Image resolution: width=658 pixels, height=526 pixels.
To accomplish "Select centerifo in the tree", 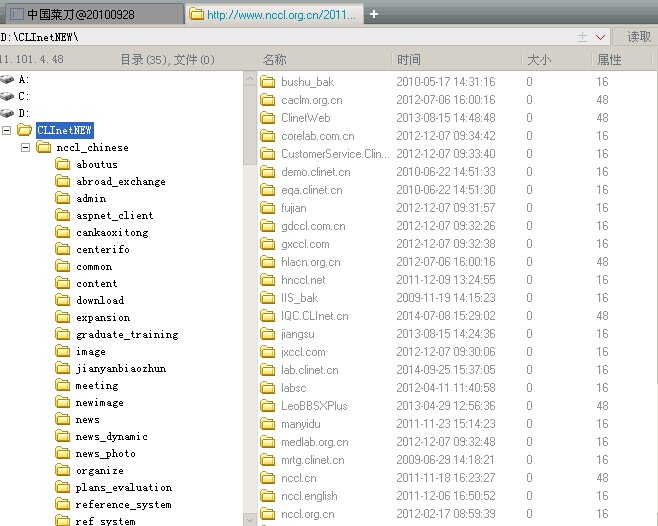I will (103, 249).
